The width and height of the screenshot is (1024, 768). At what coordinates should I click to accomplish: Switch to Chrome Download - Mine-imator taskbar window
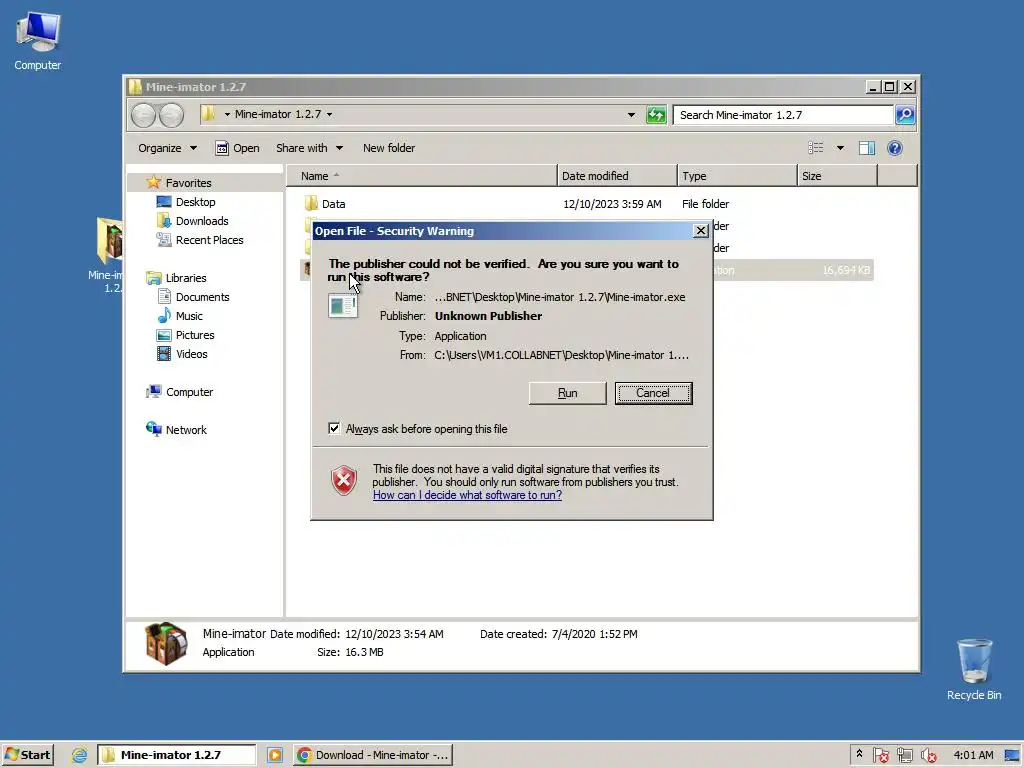(372, 755)
